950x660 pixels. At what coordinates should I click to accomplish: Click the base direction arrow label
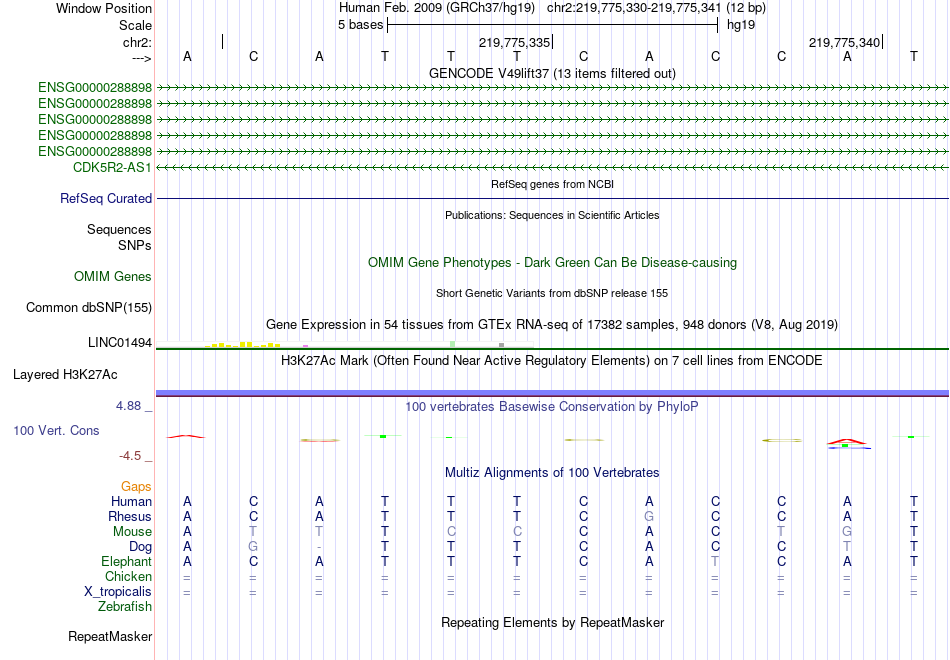142,58
